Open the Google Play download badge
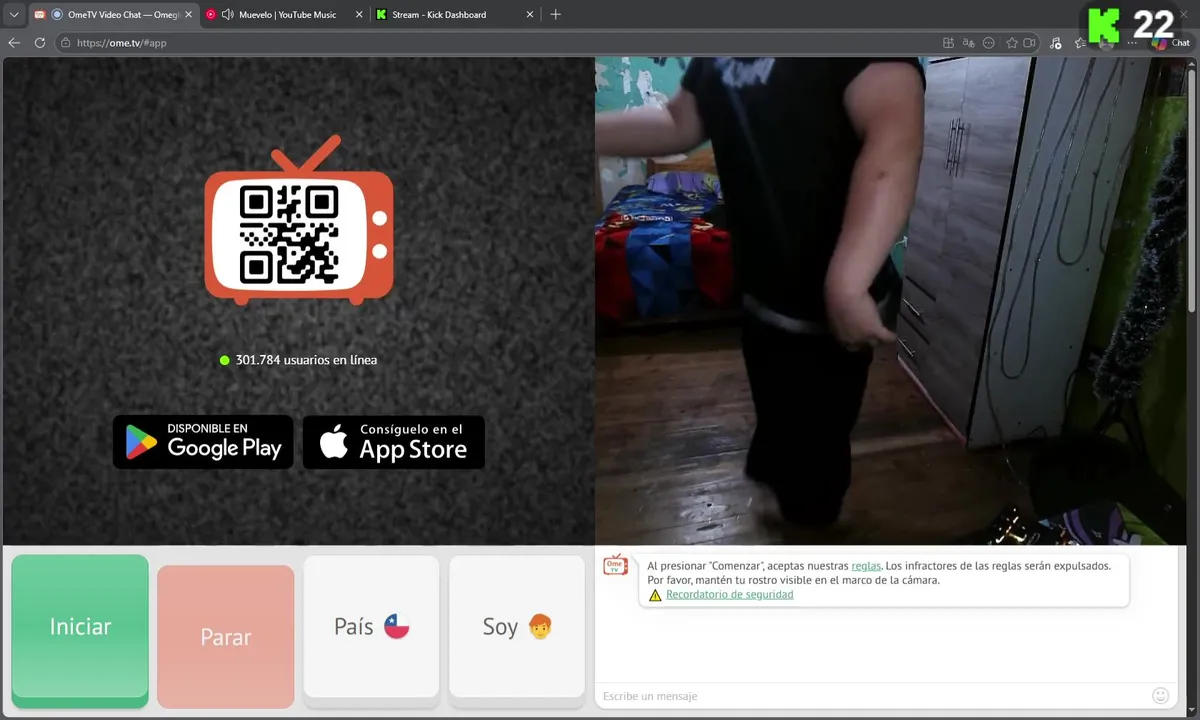The width and height of the screenshot is (1200, 720). pos(203,442)
